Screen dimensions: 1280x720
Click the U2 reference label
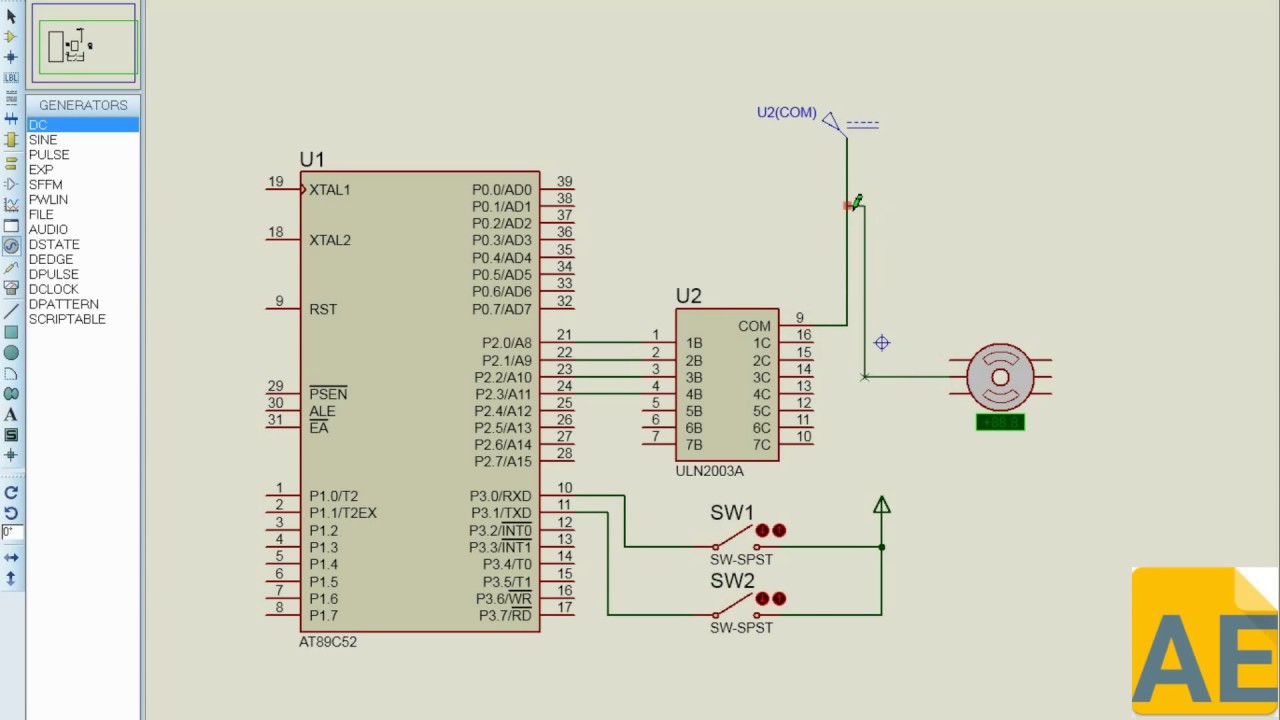pyautogui.click(x=688, y=296)
